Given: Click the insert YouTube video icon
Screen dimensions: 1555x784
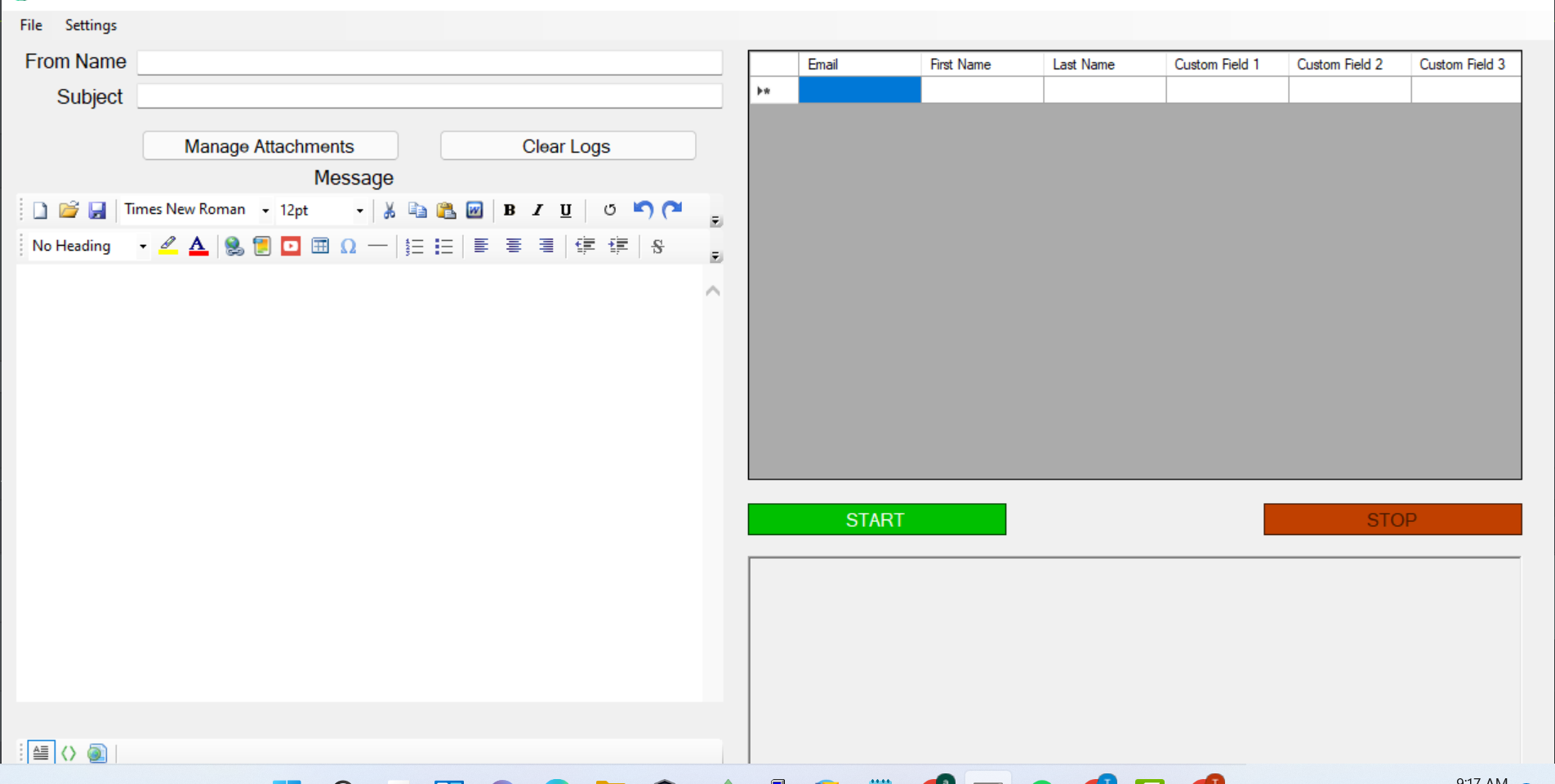Looking at the screenshot, I should click(x=291, y=246).
